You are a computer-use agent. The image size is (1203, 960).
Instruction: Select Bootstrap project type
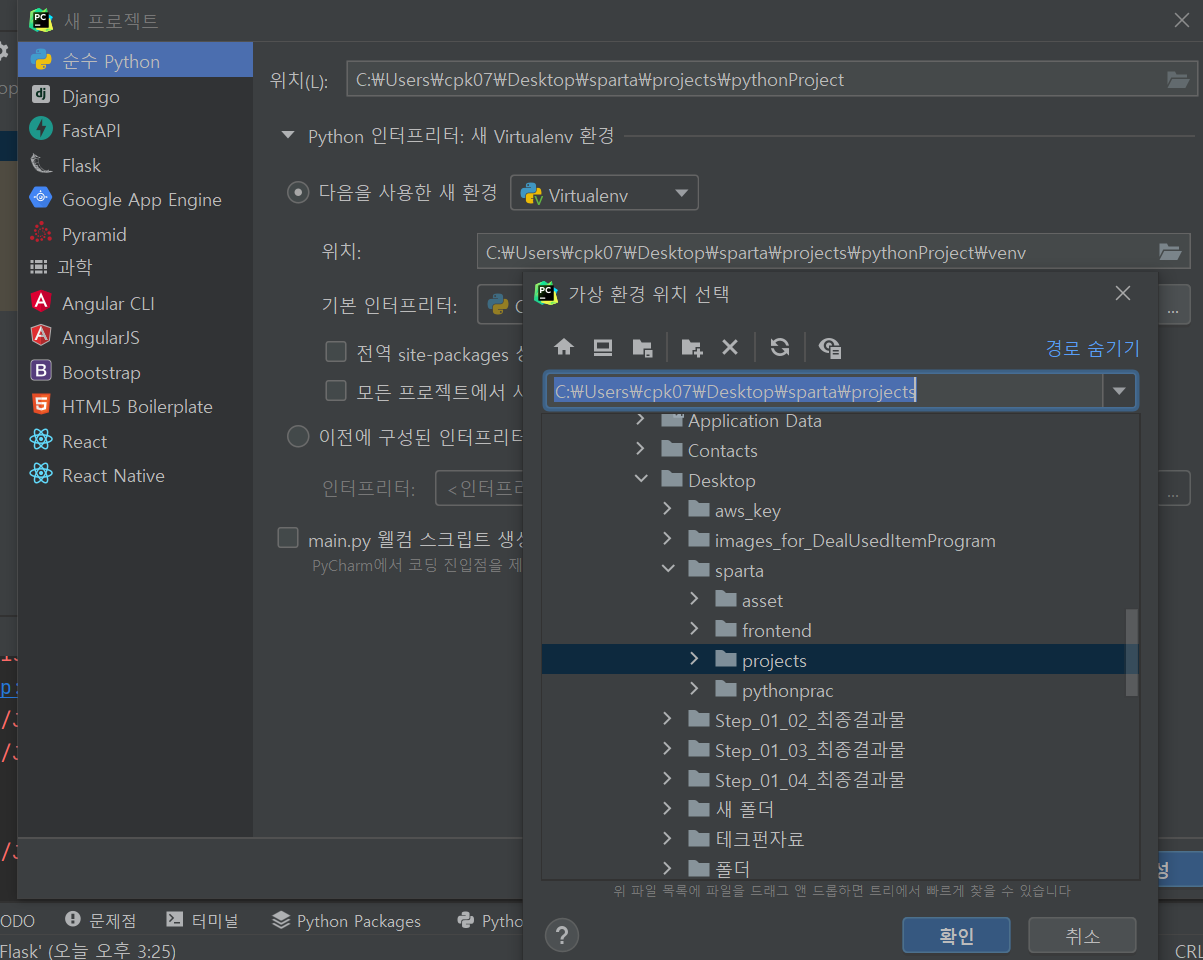pos(136,372)
